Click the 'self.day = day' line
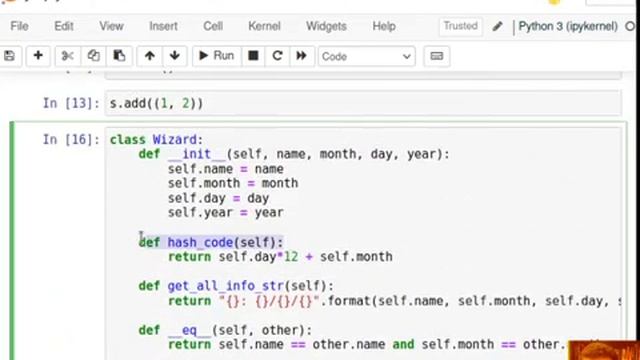Viewport: 640px width, 360px height. [x=218, y=198]
